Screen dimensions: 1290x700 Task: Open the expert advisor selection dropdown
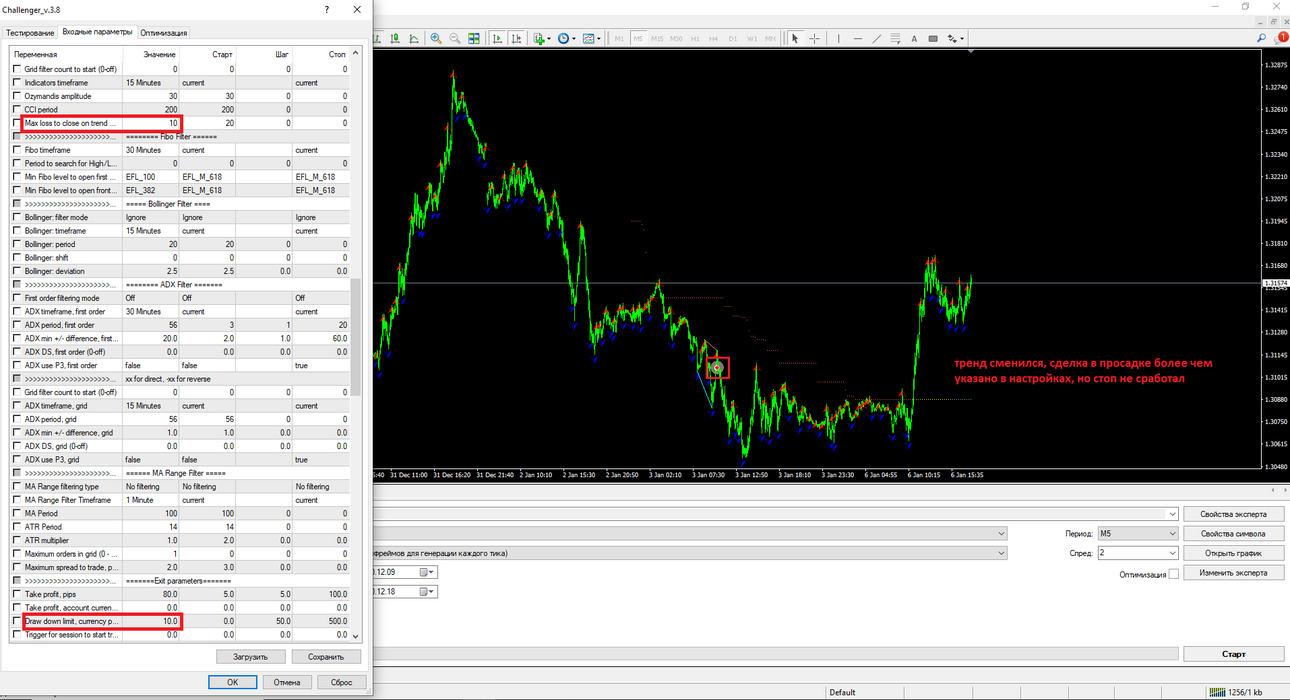[1171, 514]
